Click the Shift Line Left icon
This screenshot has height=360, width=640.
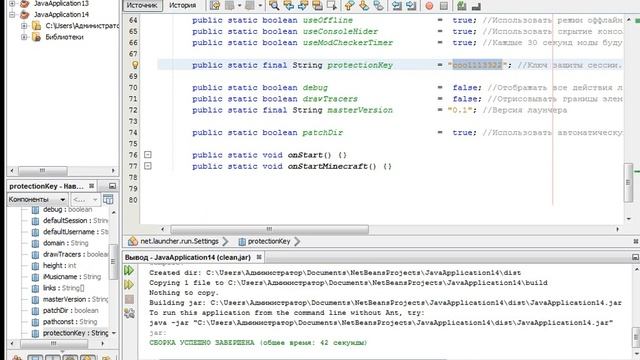pos(396,5)
